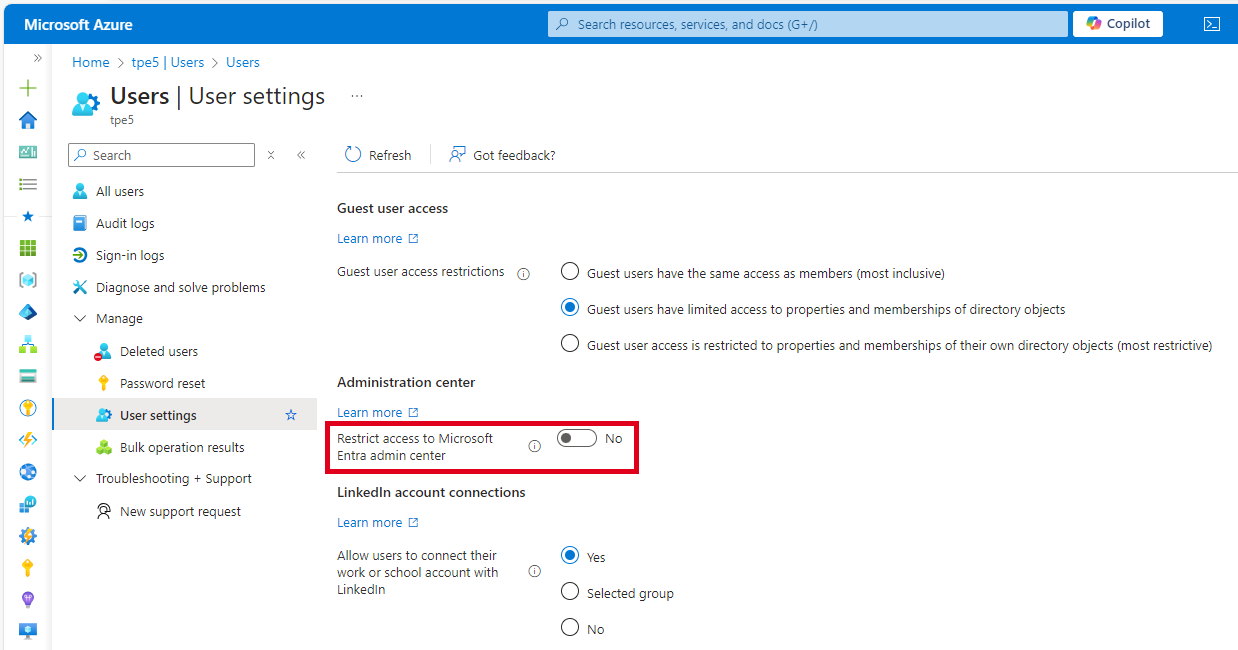Clear the menu search with X icon
This screenshot has height=650, width=1238.
point(271,155)
